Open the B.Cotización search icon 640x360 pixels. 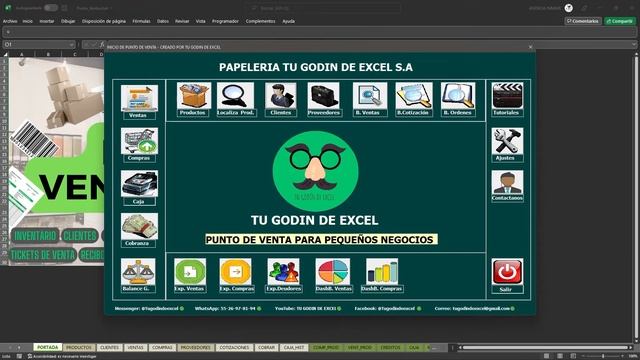pyautogui.click(x=414, y=96)
